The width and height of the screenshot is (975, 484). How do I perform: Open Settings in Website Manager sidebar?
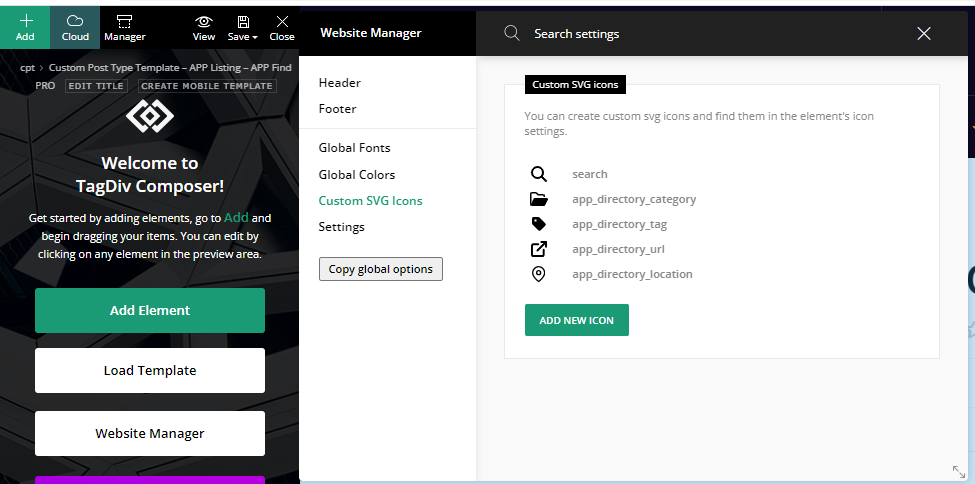341,227
